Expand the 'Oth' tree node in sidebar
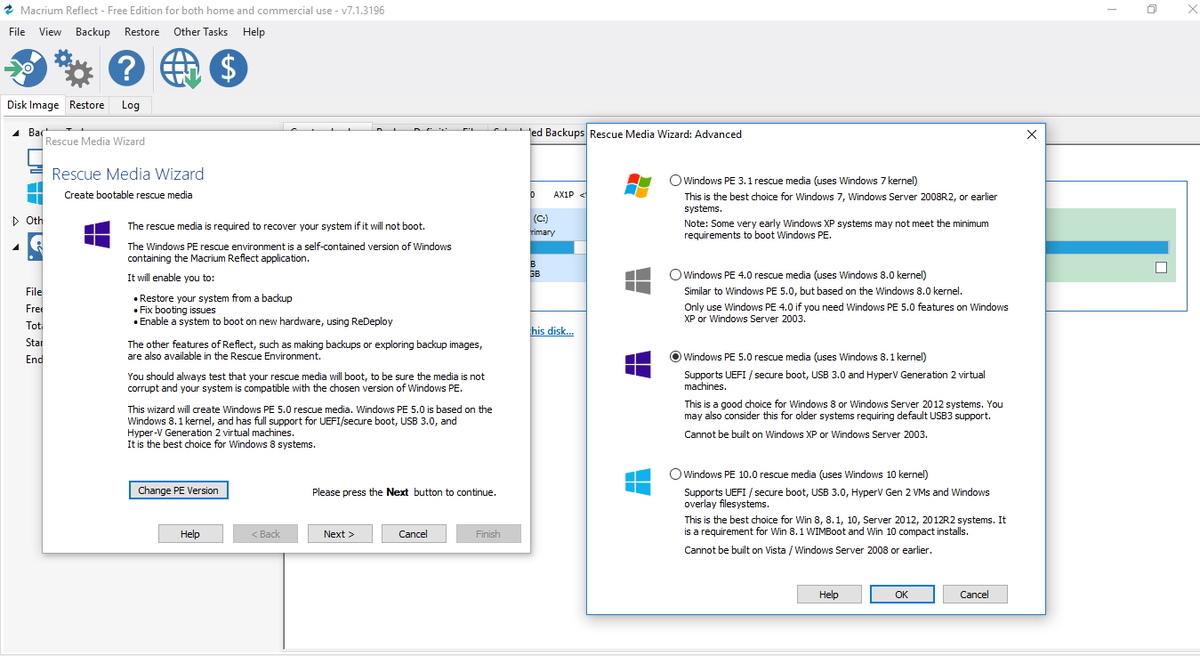 pos(16,220)
